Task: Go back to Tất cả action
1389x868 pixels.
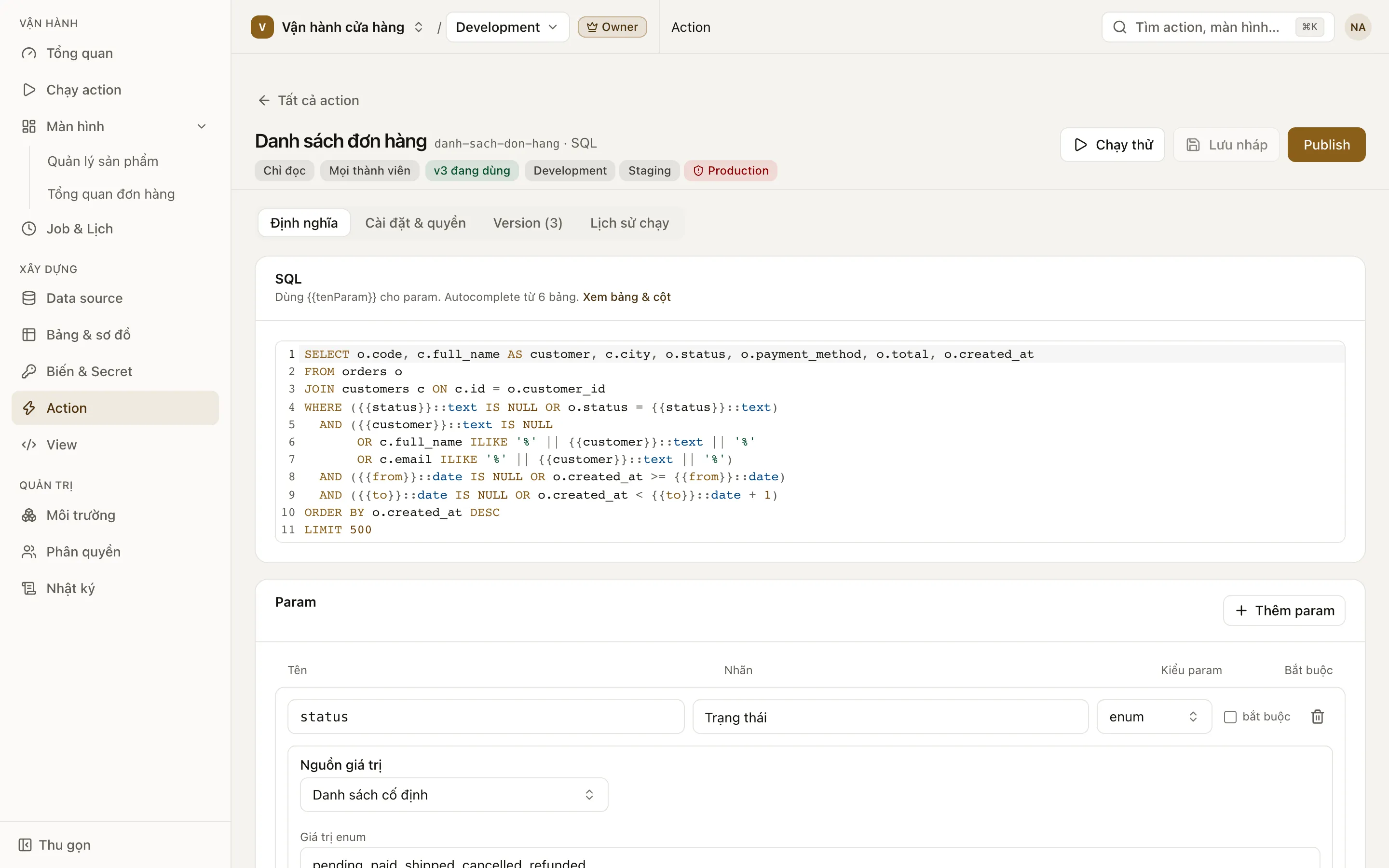Action: (x=308, y=100)
